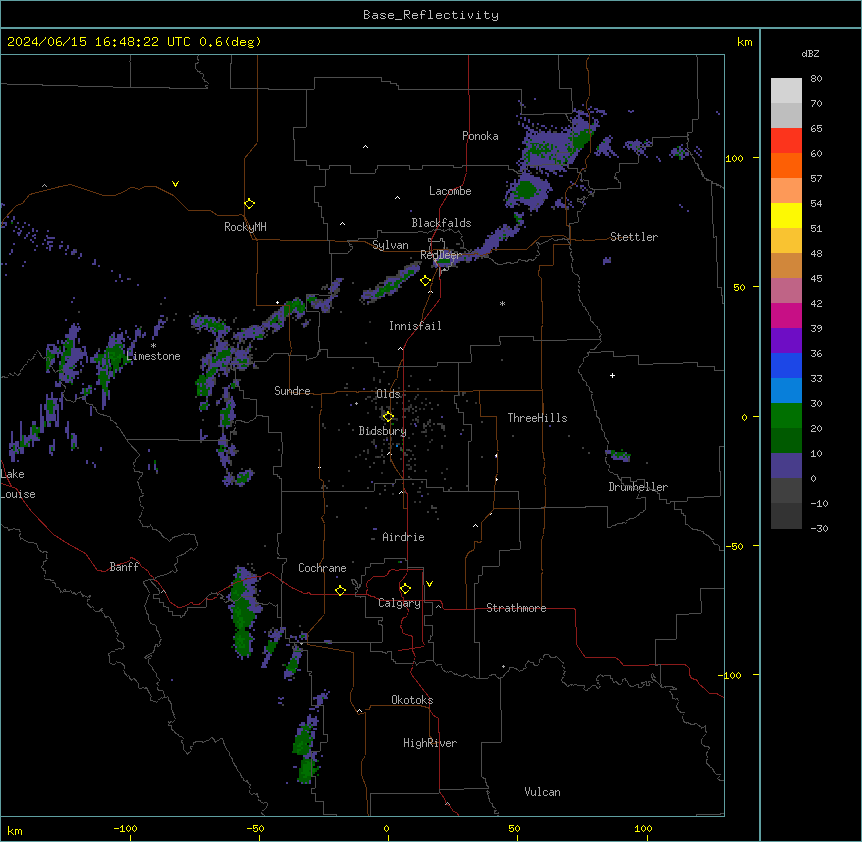Click the HighRiver label
The width and height of the screenshot is (862, 842).
[430, 743]
